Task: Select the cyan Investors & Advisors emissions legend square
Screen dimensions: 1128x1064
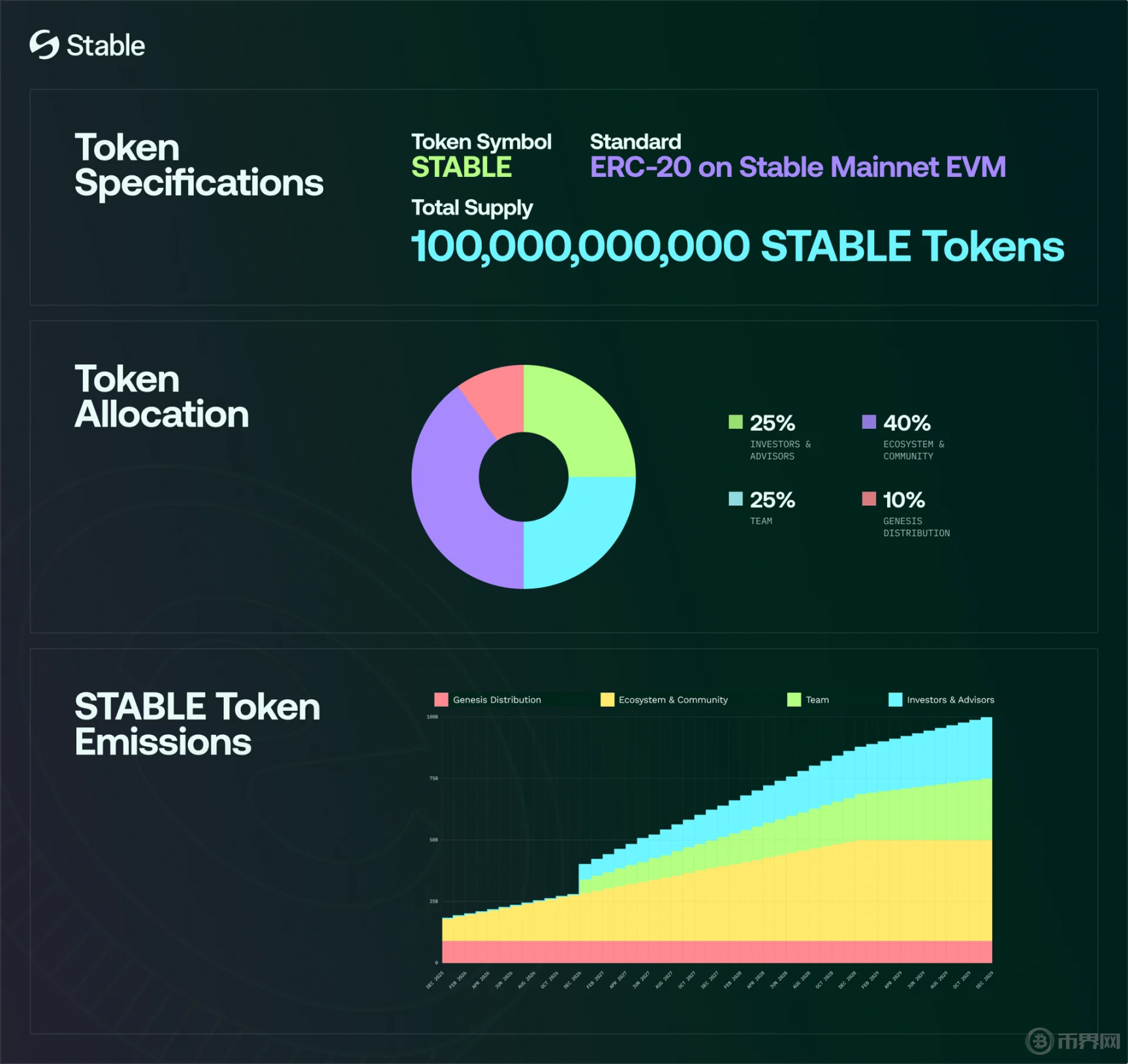Action: point(895,700)
